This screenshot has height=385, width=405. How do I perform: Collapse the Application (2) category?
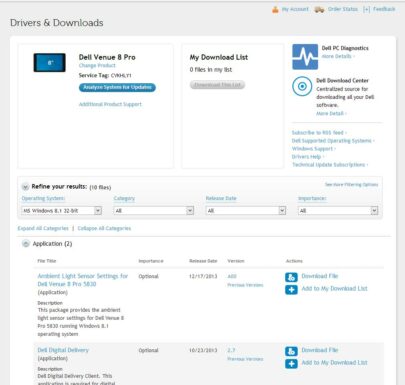coord(26,244)
